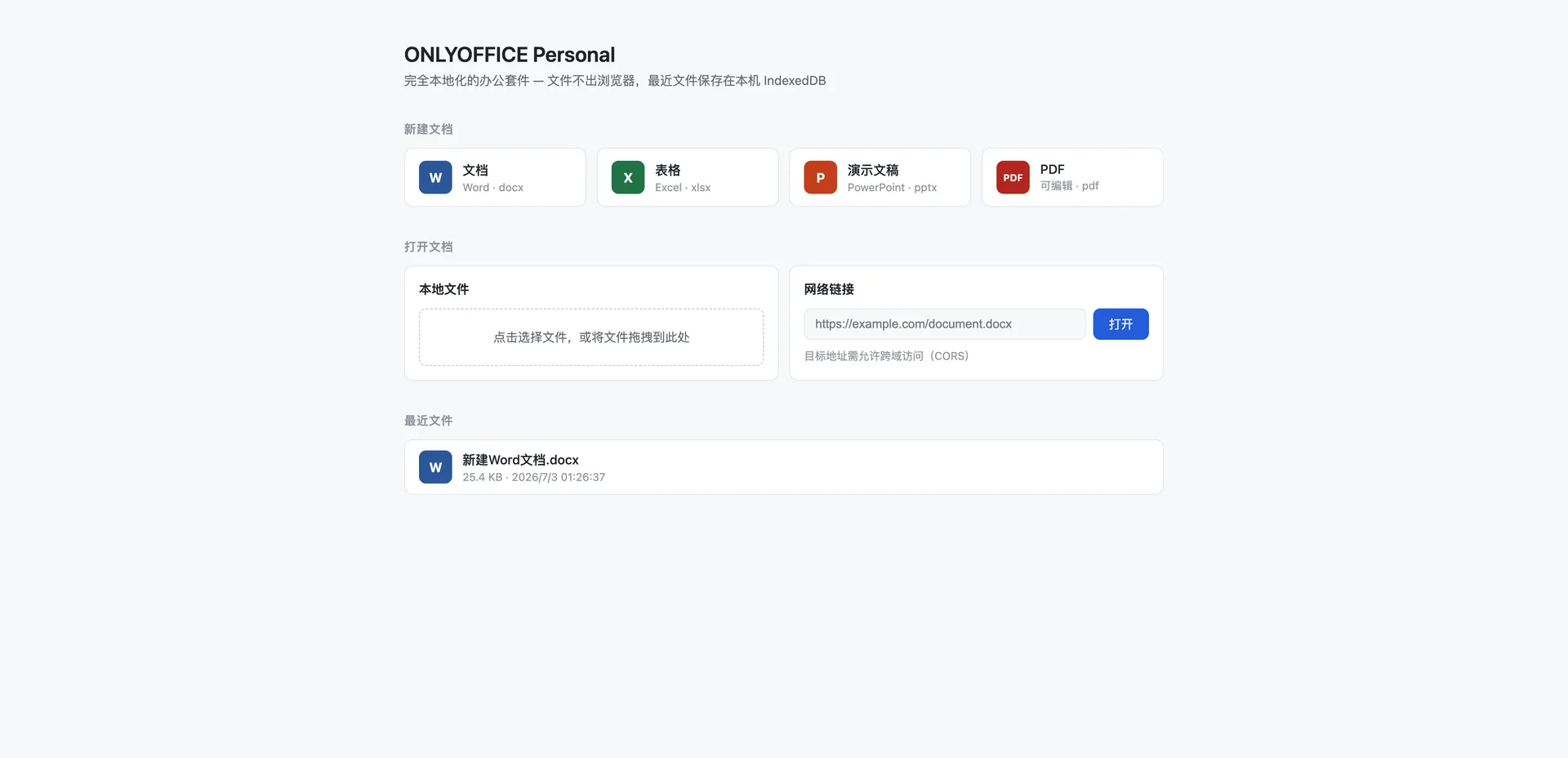Click the ONLYOFFICE Personal title
This screenshot has height=758, width=1568.
pyautogui.click(x=510, y=55)
